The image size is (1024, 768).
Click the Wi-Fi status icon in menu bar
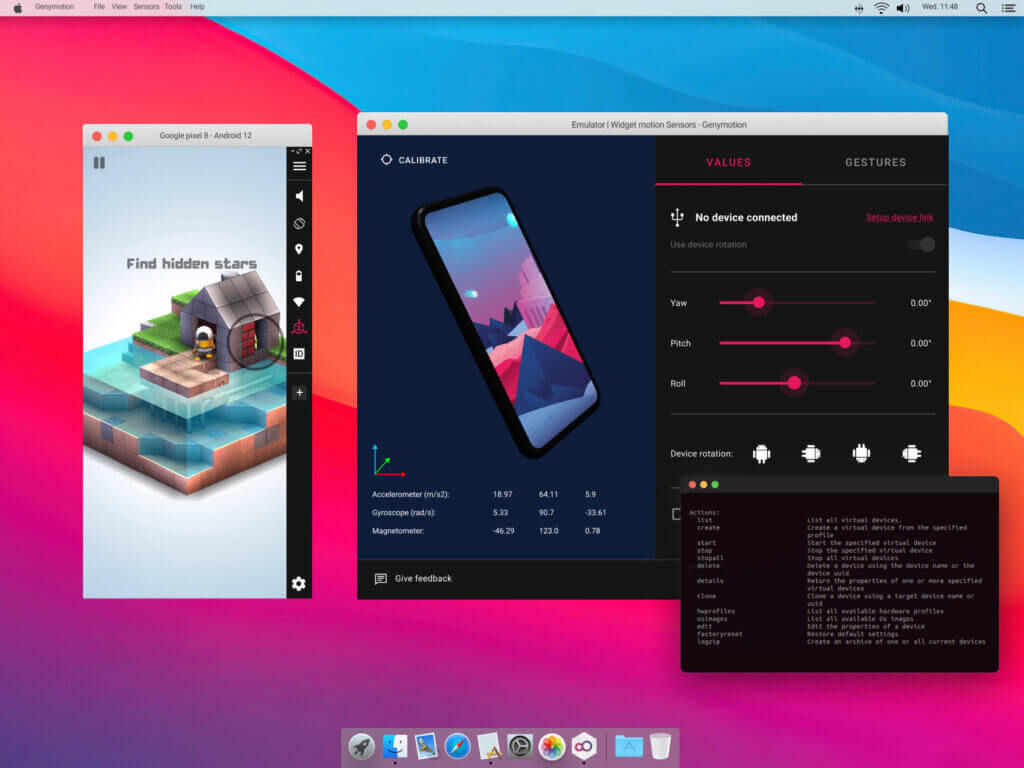(881, 8)
